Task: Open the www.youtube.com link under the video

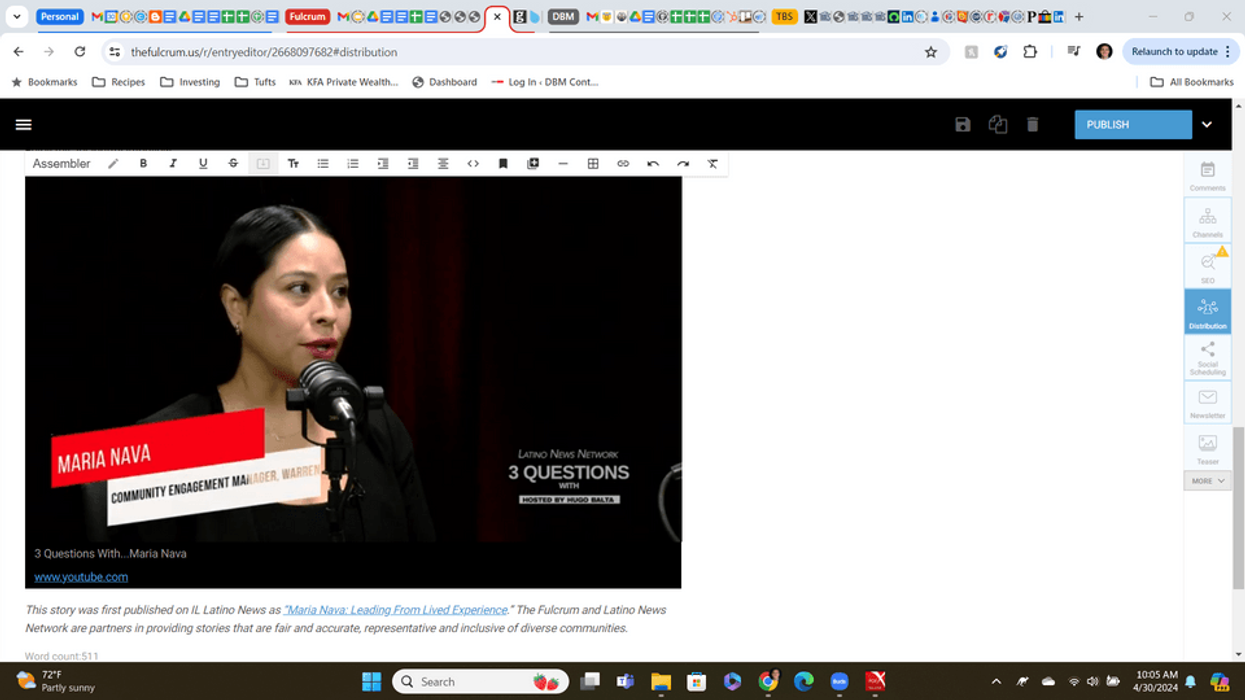Action: click(81, 576)
